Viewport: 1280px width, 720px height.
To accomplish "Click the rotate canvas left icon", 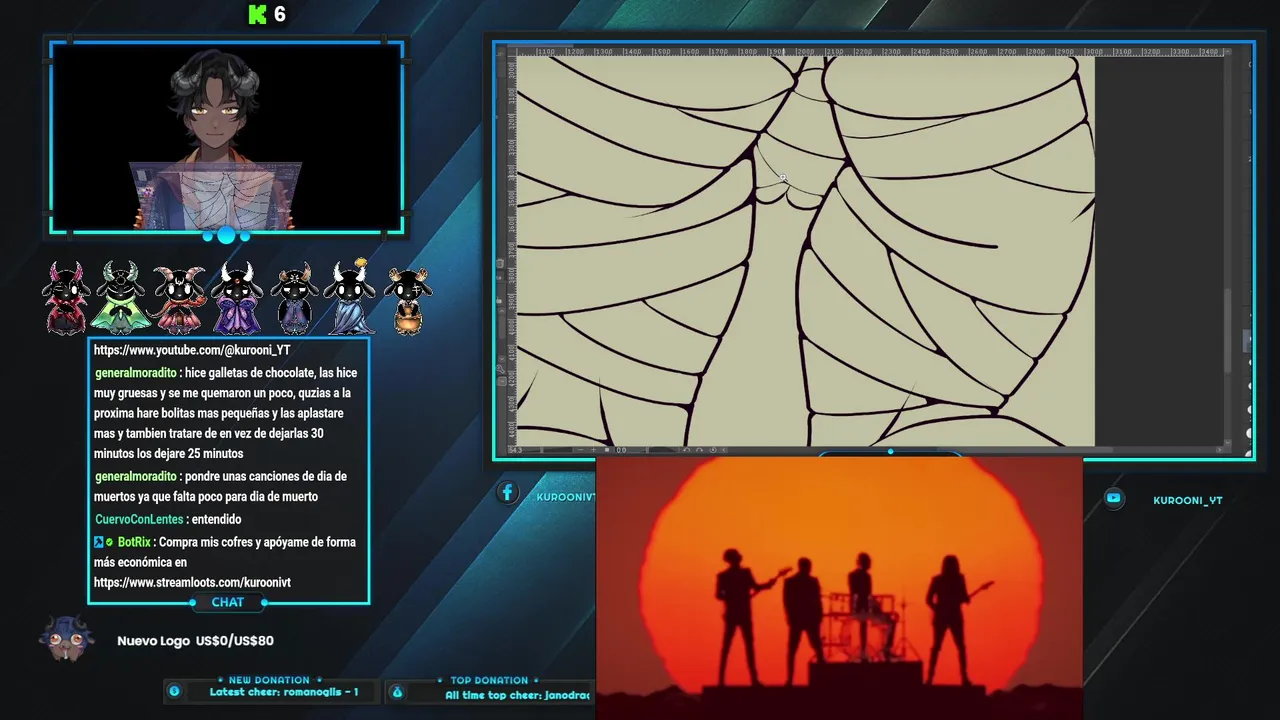I will click(687, 450).
